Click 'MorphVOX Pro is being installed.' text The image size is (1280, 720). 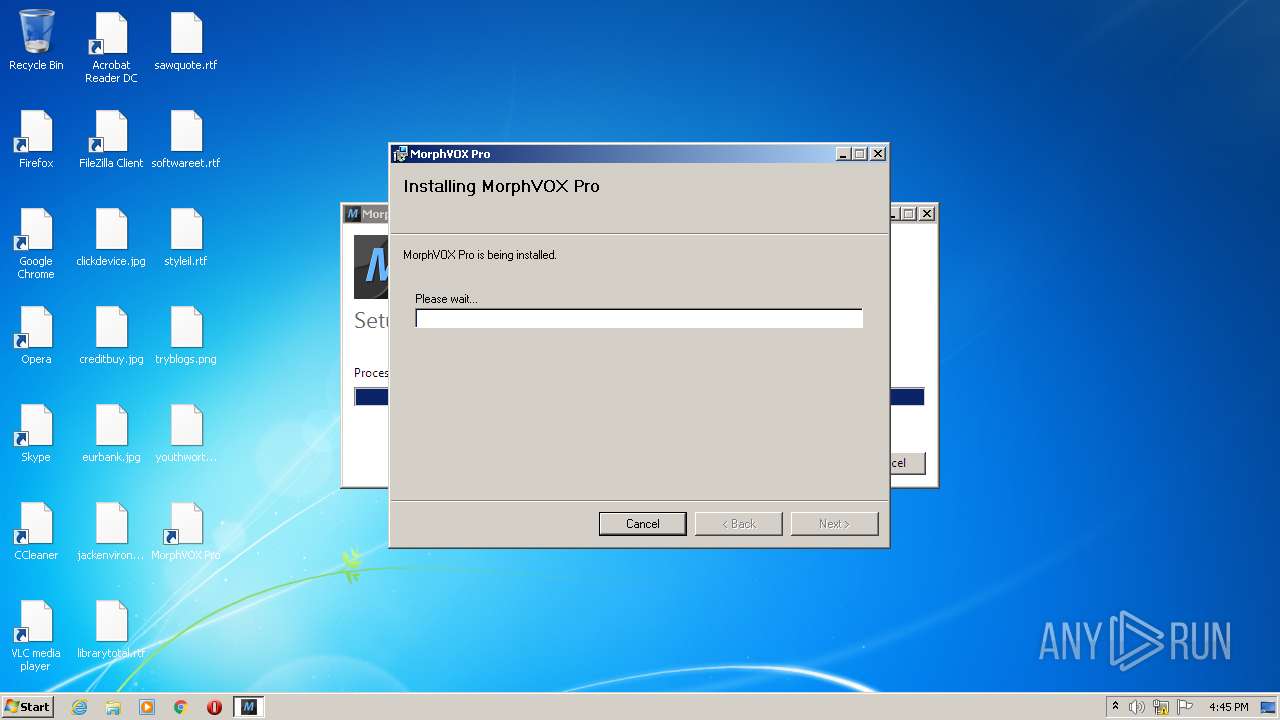tap(480, 255)
